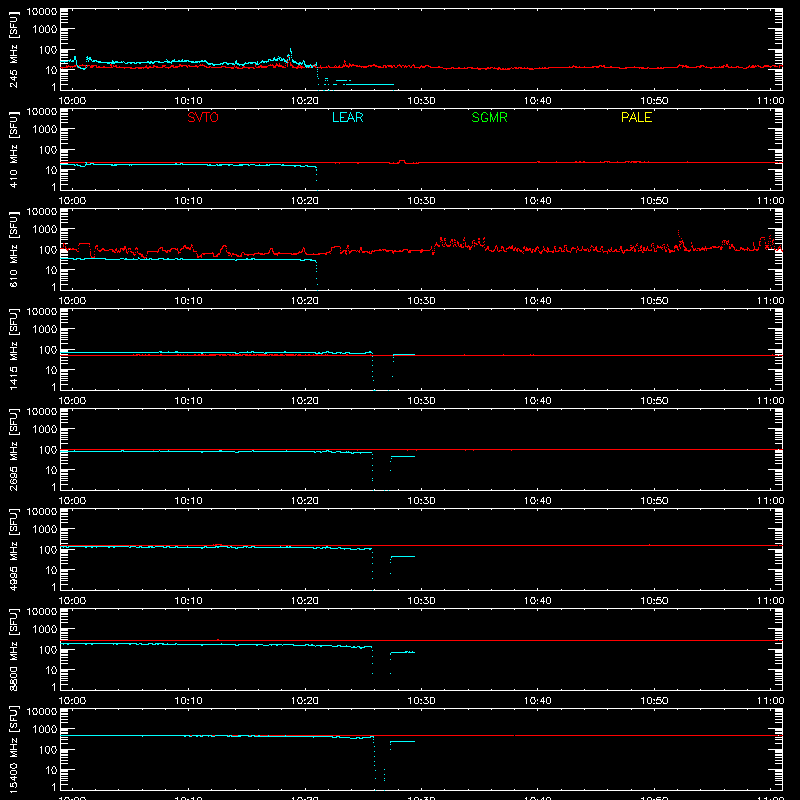800x800 pixels.
Task: Click 10:30 tick label under 245 MHz panel
Action: pyautogui.click(x=421, y=101)
